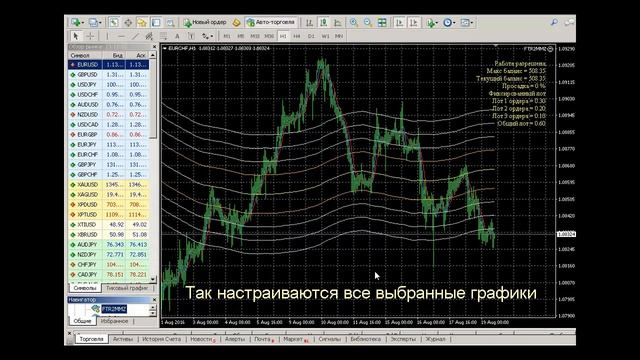640x360 pixels.
Task: Select the text label tool
Action: 191,36
